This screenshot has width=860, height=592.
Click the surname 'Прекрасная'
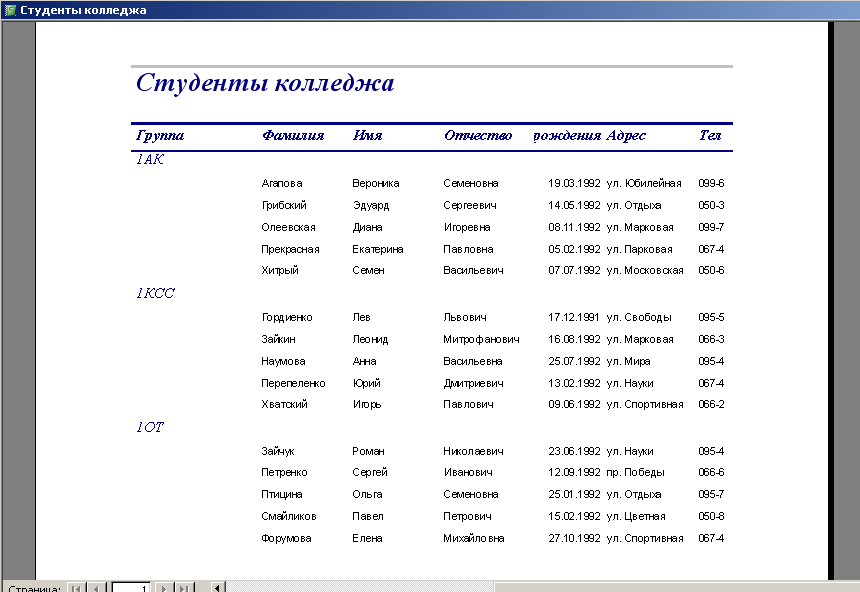coord(290,249)
